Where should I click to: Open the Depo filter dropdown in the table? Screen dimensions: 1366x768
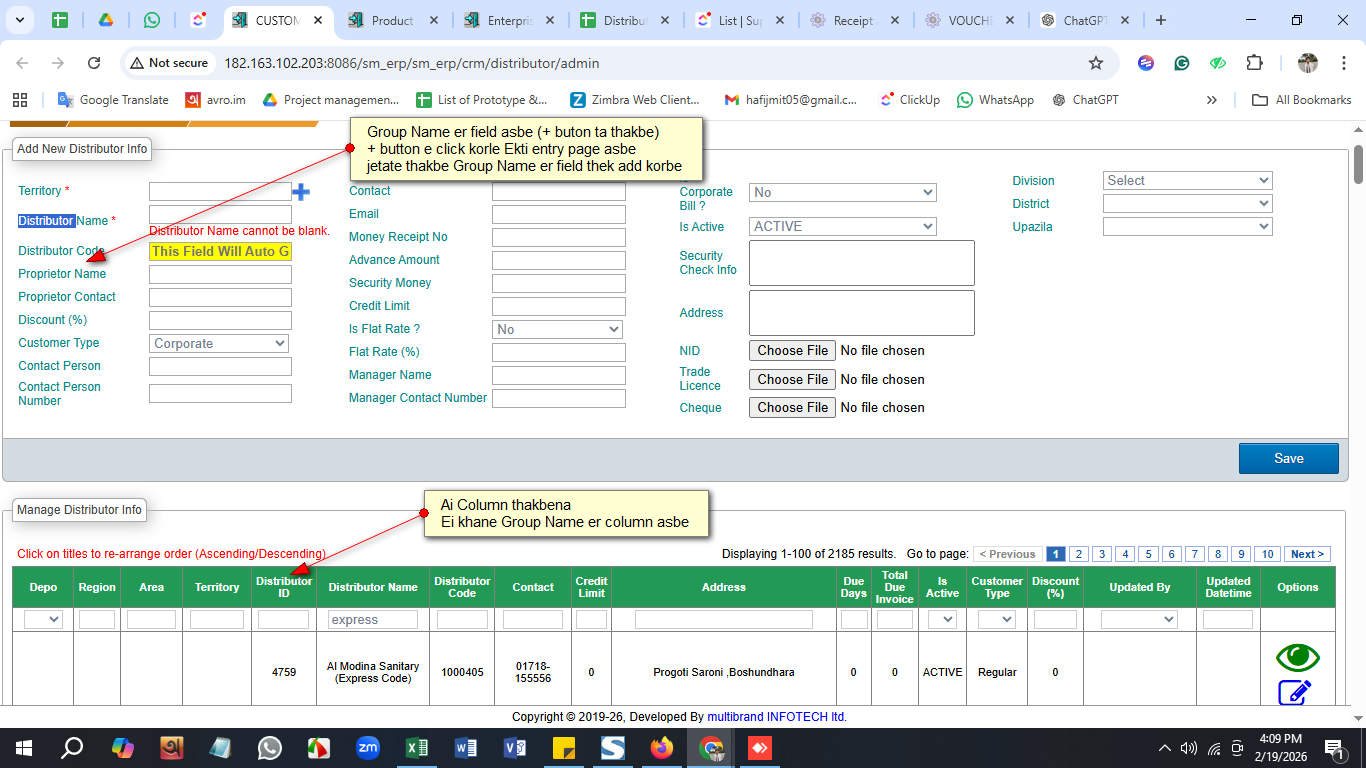(43, 620)
